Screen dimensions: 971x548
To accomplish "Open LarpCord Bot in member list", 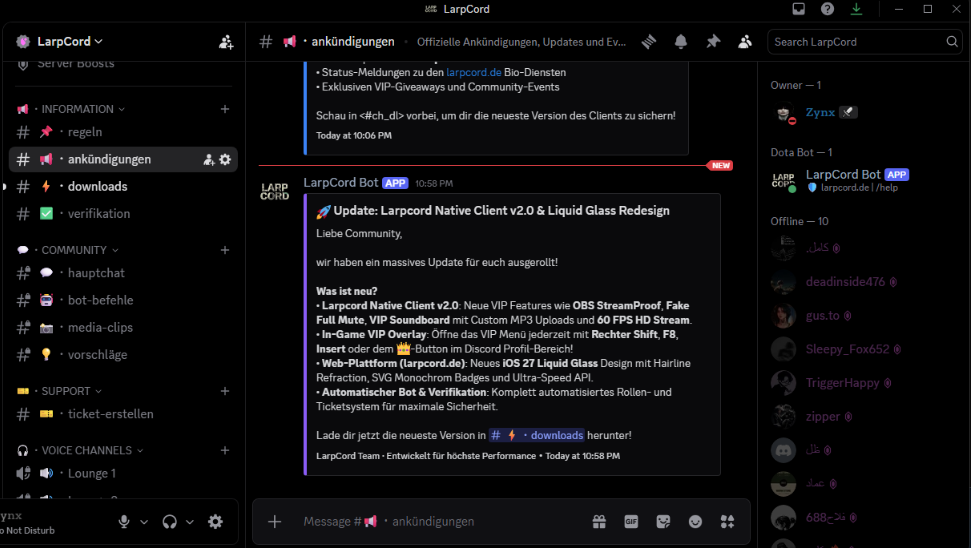I will point(864,180).
